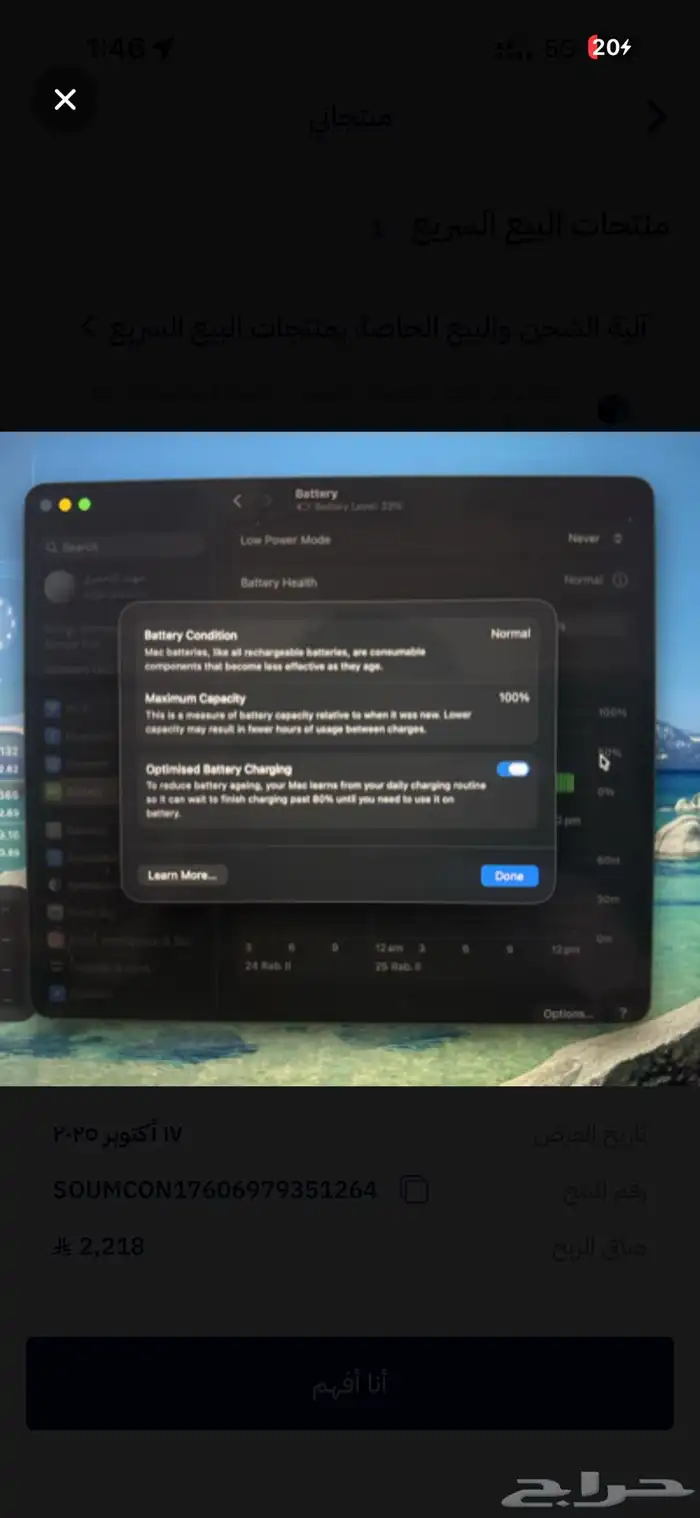Copy the SOUMCON order number with copy icon
This screenshot has height=1518, width=700.
pyautogui.click(x=414, y=1189)
